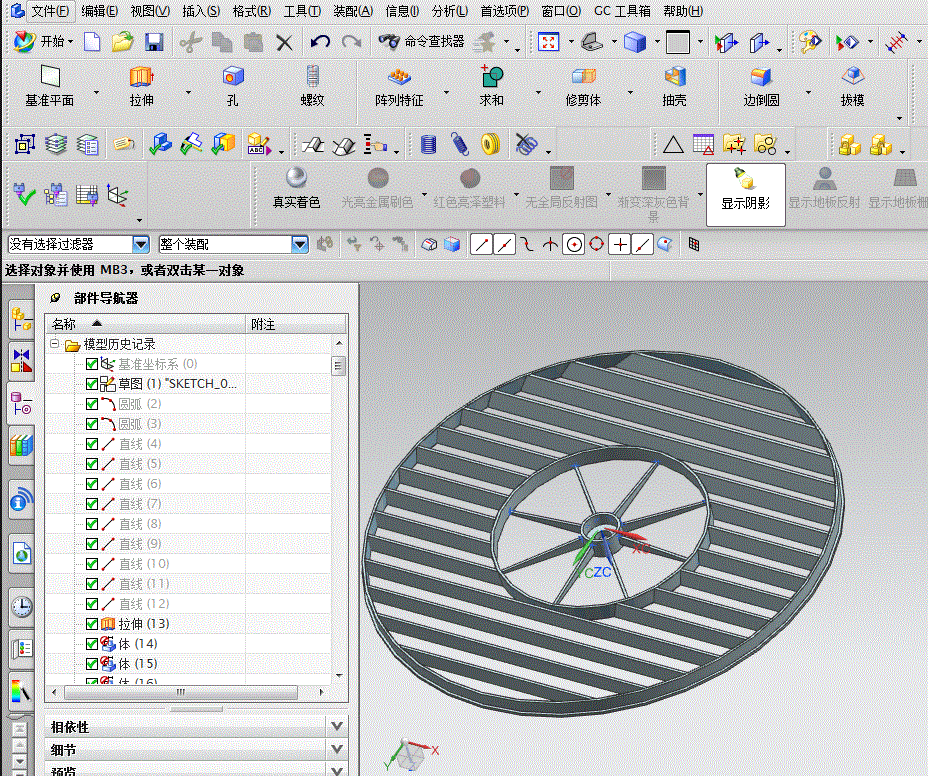This screenshot has width=928, height=776.
Task: Apply 真实着色 true shading
Action: tap(296, 188)
